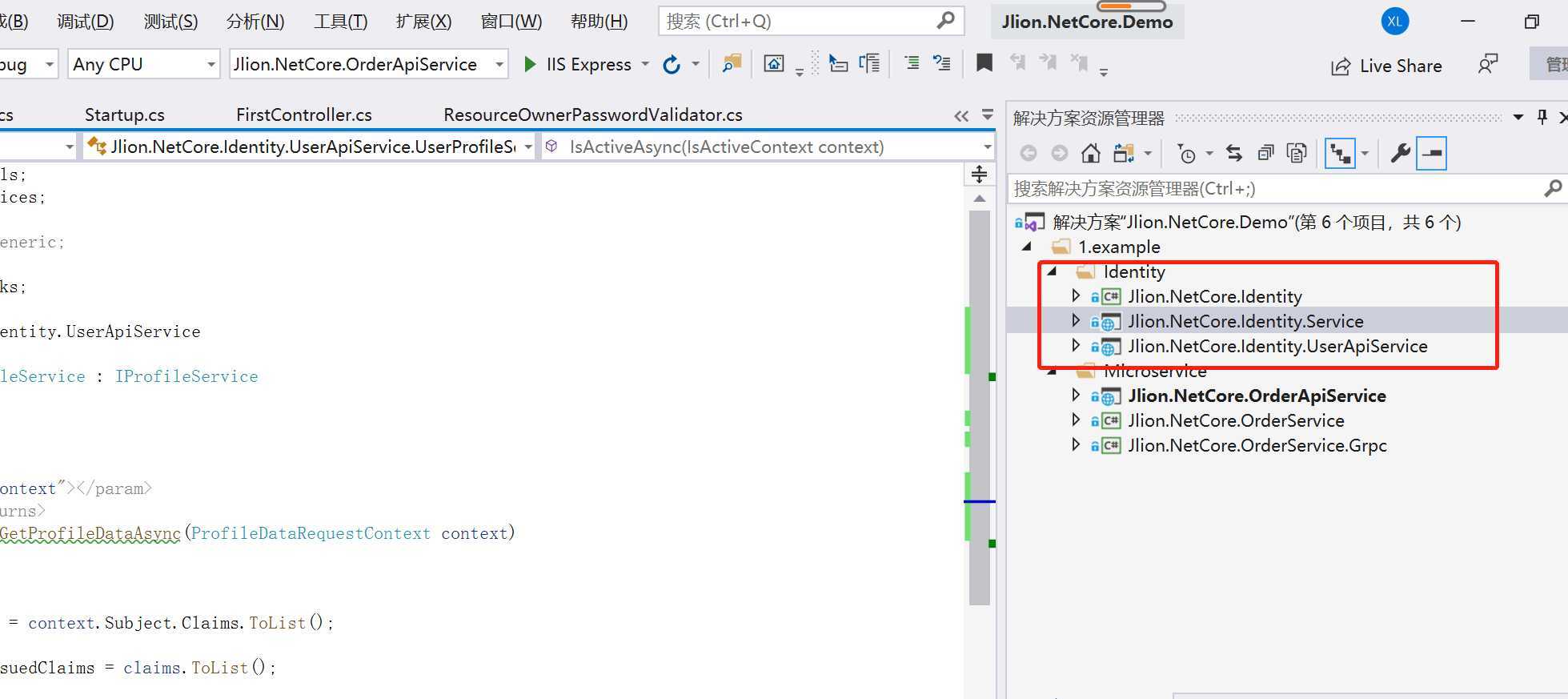
Task: Open the document tab overflow dropdown
Action: 988,115
